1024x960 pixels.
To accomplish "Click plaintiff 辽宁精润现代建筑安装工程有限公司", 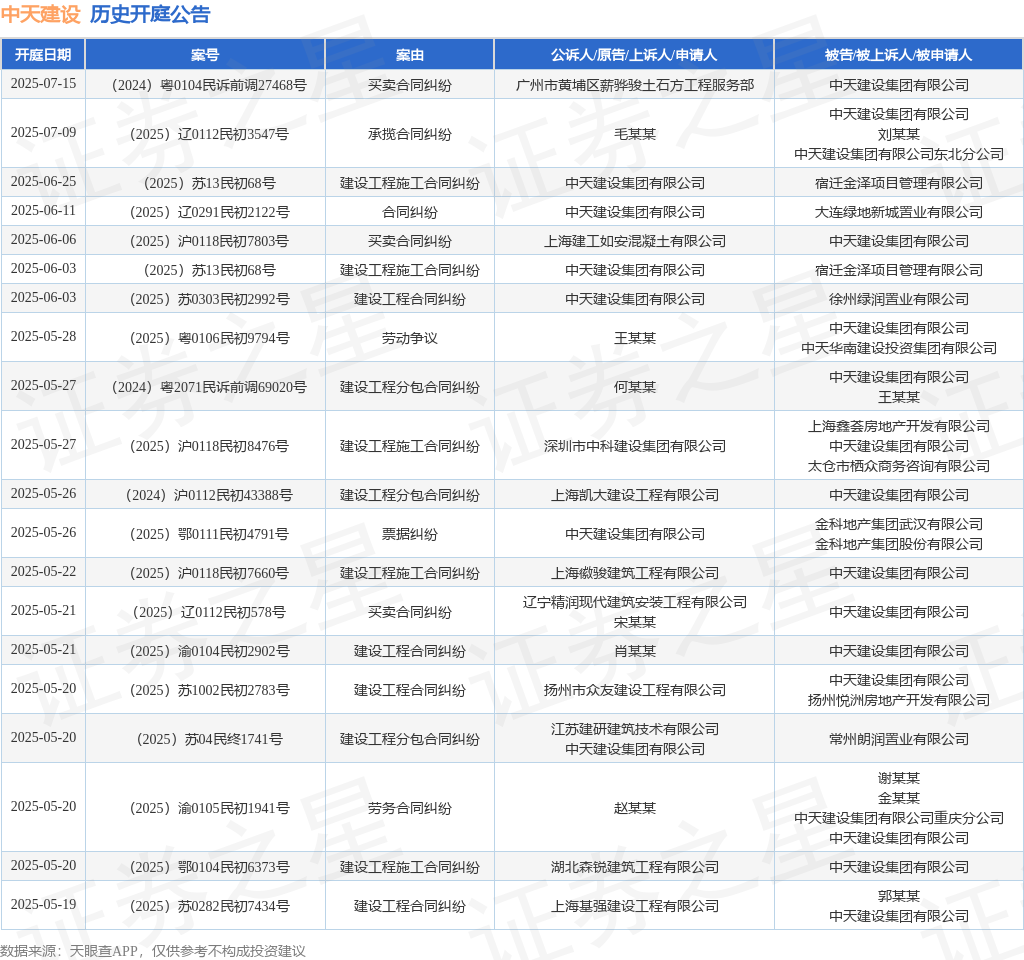I will 635,602.
